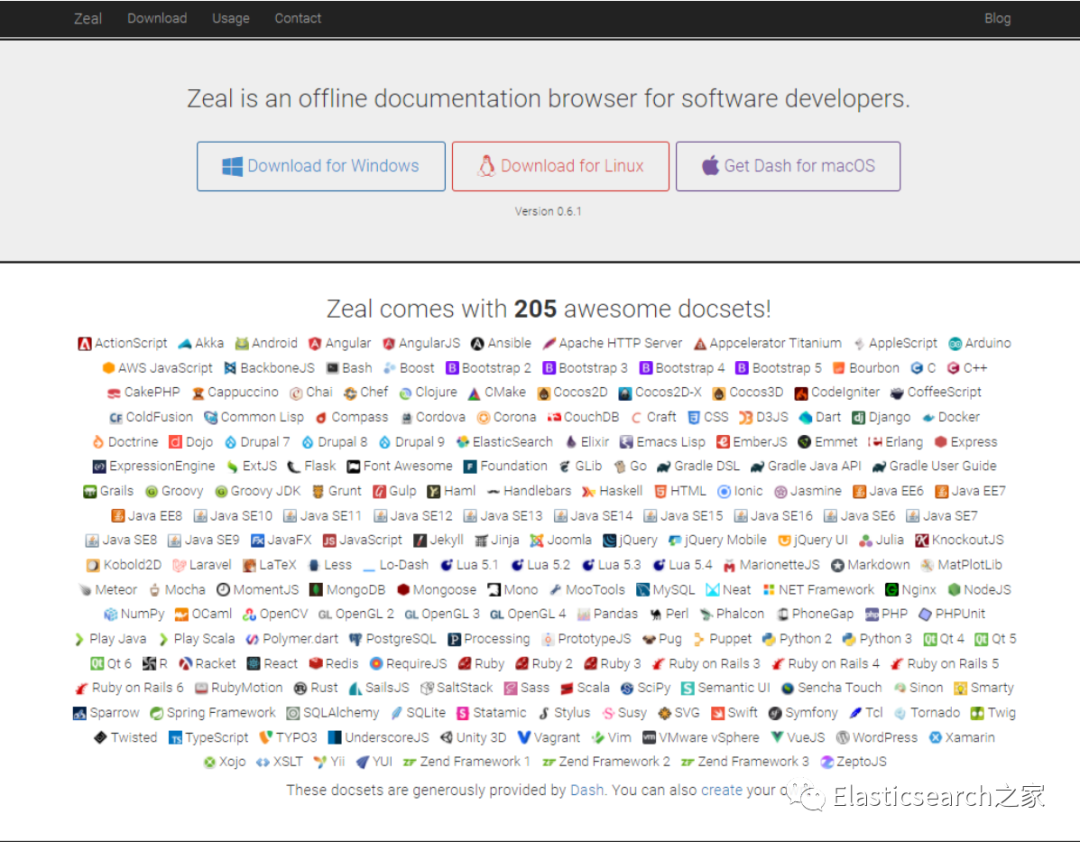Click the 'VMware vSphere' docset label
The height and width of the screenshot is (842, 1080).
pos(709,738)
